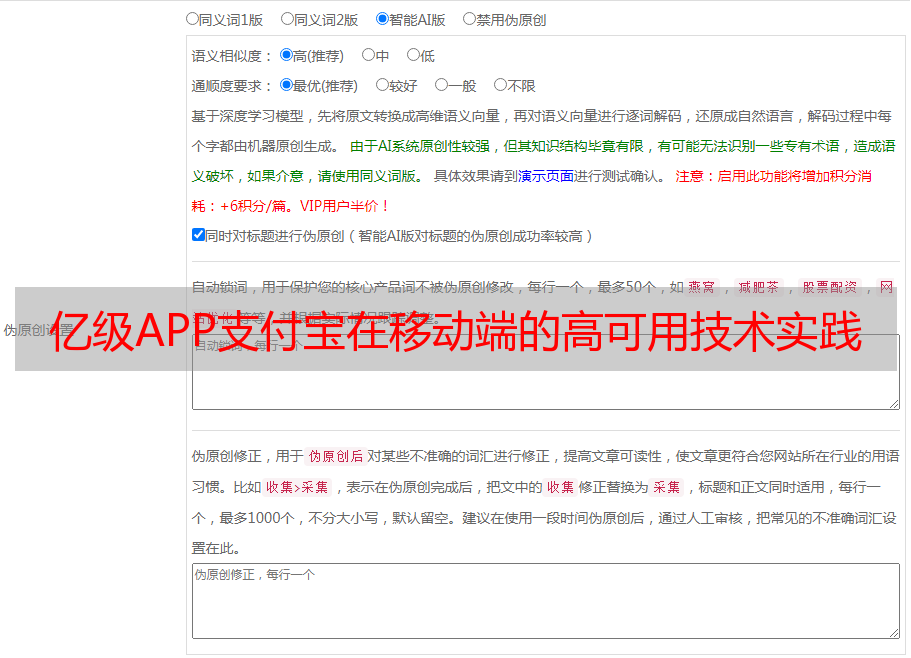Set 语义相似度 to 高(推荐)
Image resolution: width=911 pixels, height=658 pixels.
286,55
